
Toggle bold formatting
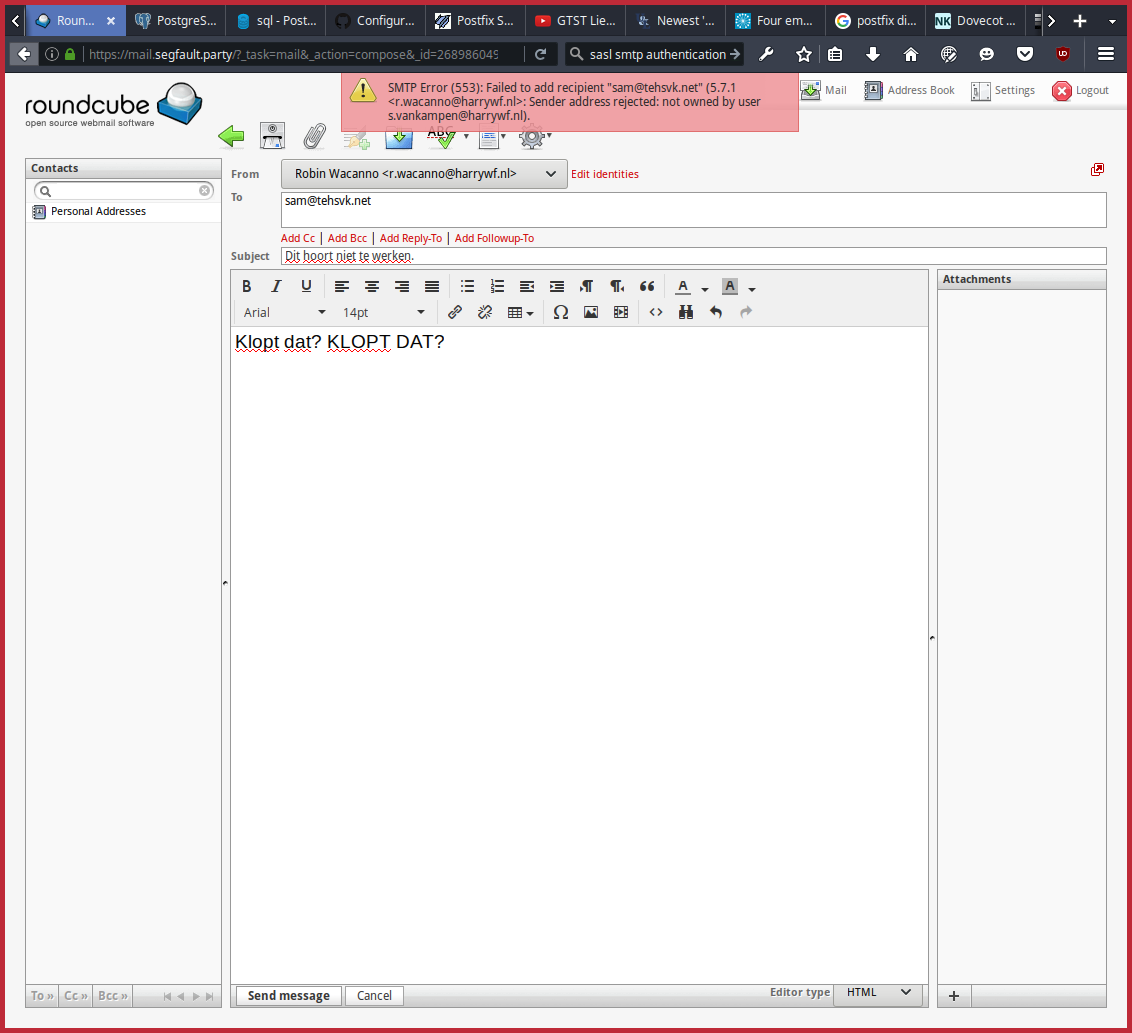247,287
